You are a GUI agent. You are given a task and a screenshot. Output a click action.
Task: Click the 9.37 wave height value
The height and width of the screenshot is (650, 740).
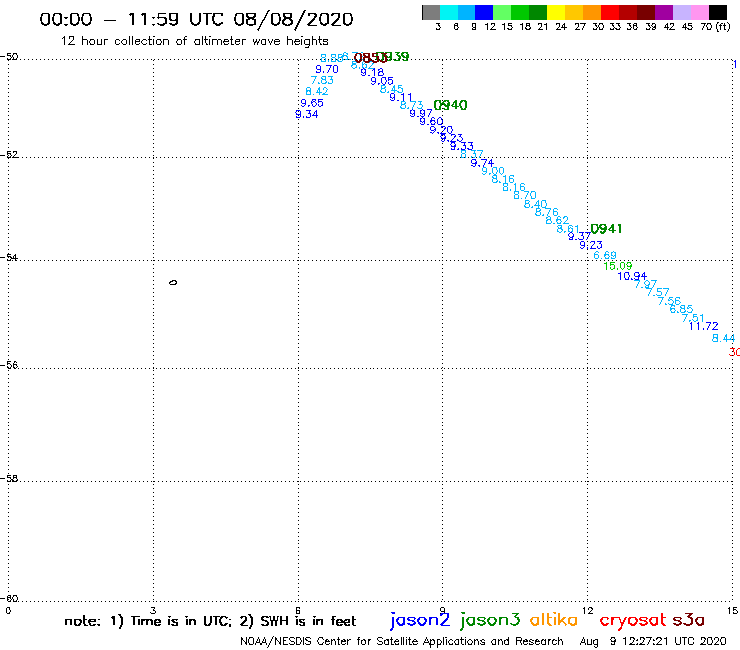click(x=579, y=236)
